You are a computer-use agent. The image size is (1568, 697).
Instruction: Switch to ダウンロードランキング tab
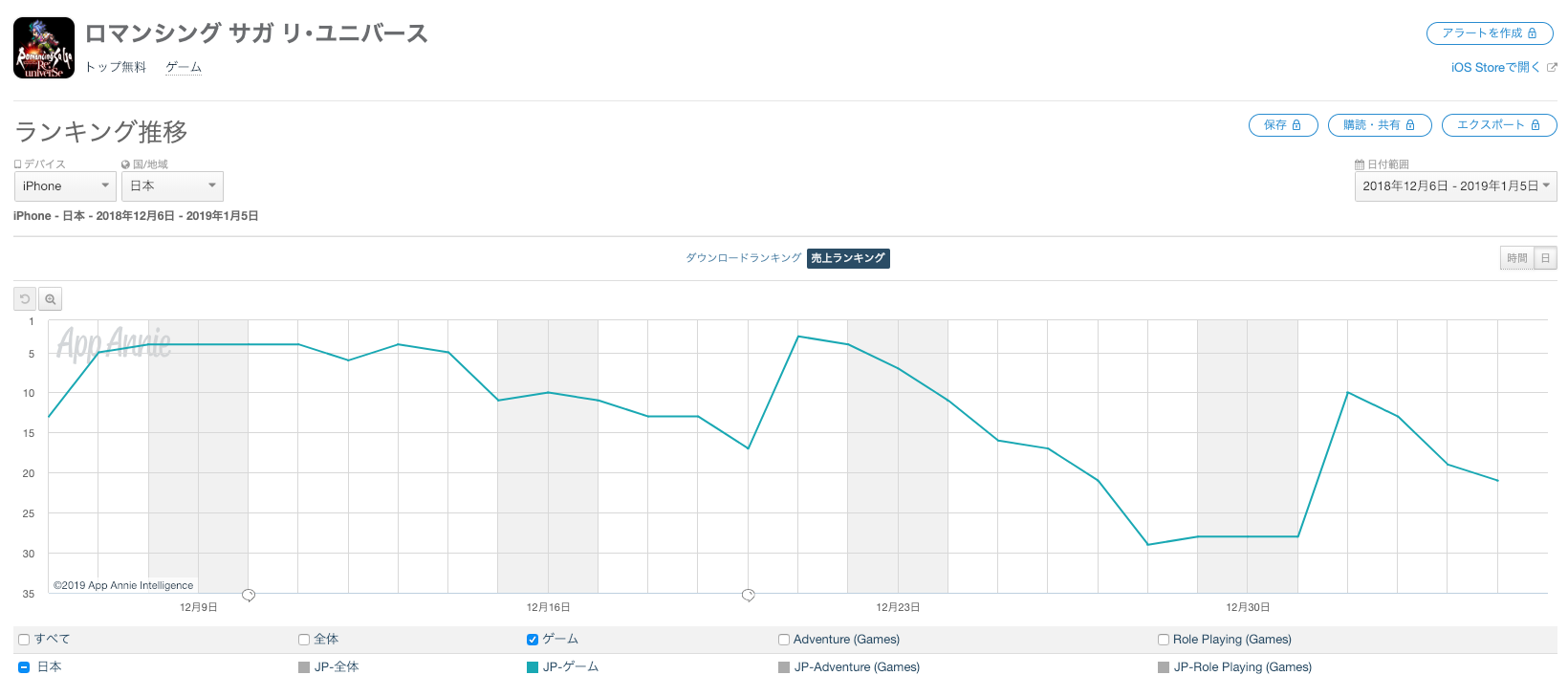tap(744, 258)
